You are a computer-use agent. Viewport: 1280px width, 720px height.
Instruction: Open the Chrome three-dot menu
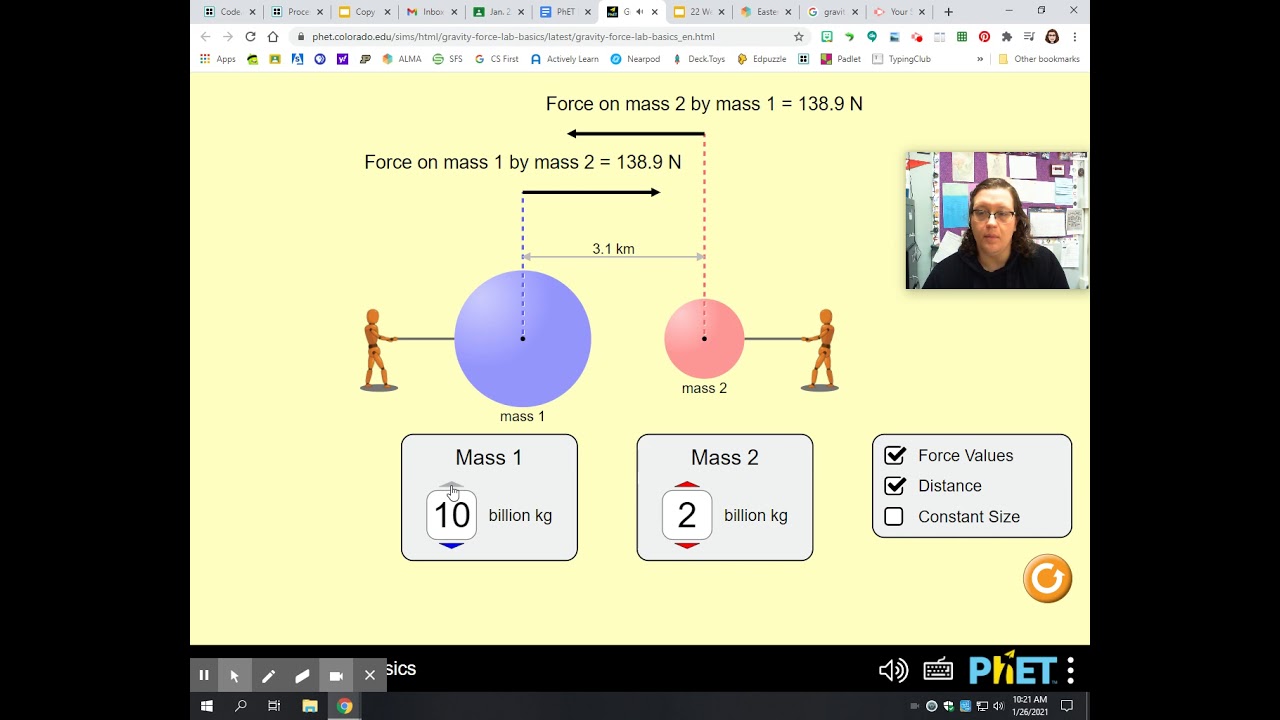click(1075, 36)
